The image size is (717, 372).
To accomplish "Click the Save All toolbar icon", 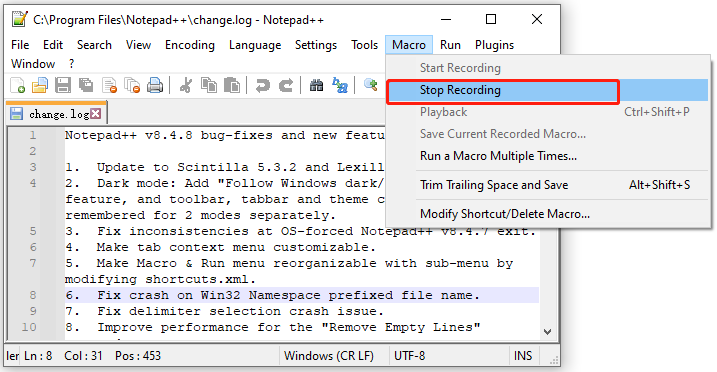I will [86, 85].
